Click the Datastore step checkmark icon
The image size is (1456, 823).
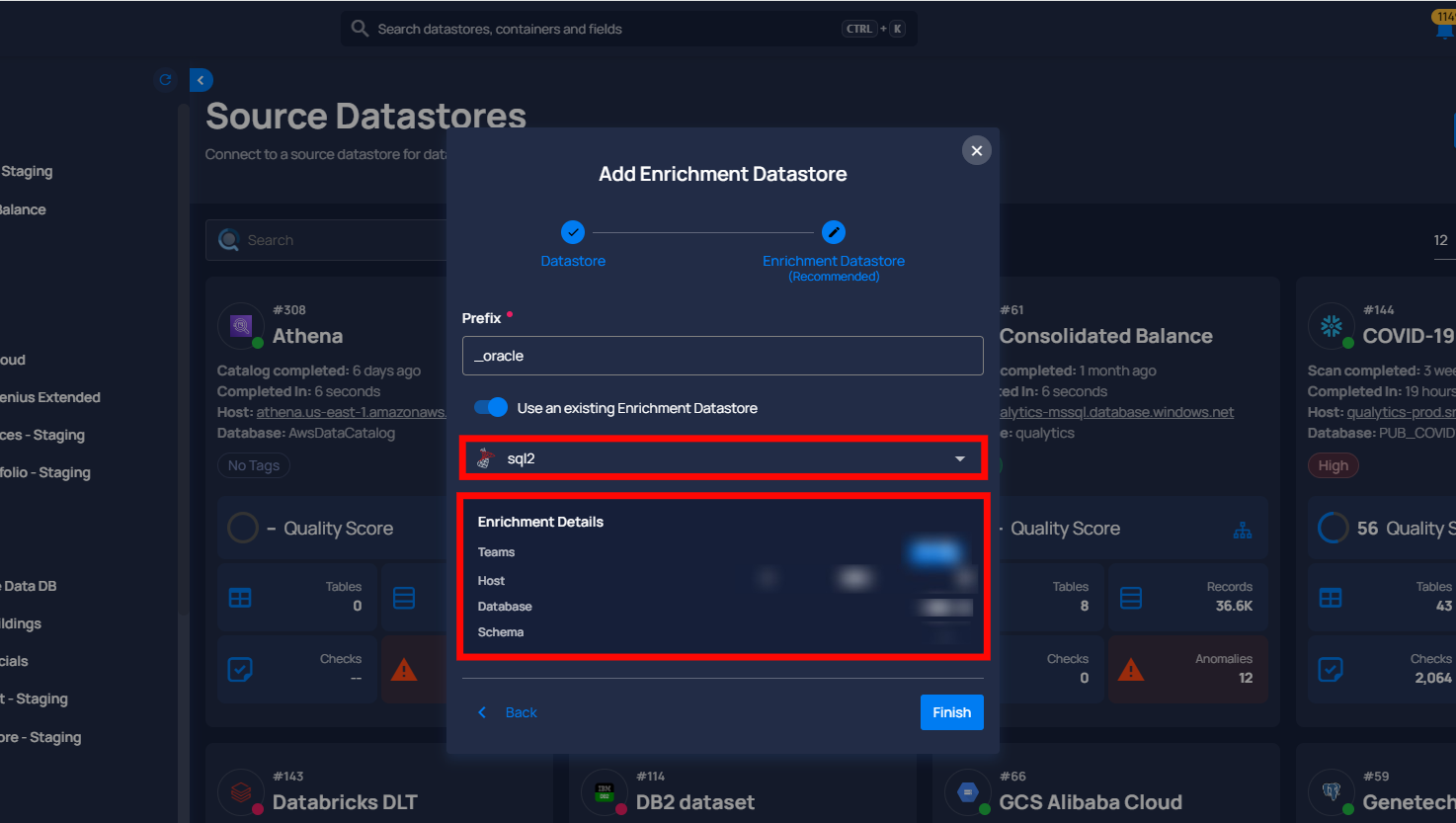click(x=573, y=232)
